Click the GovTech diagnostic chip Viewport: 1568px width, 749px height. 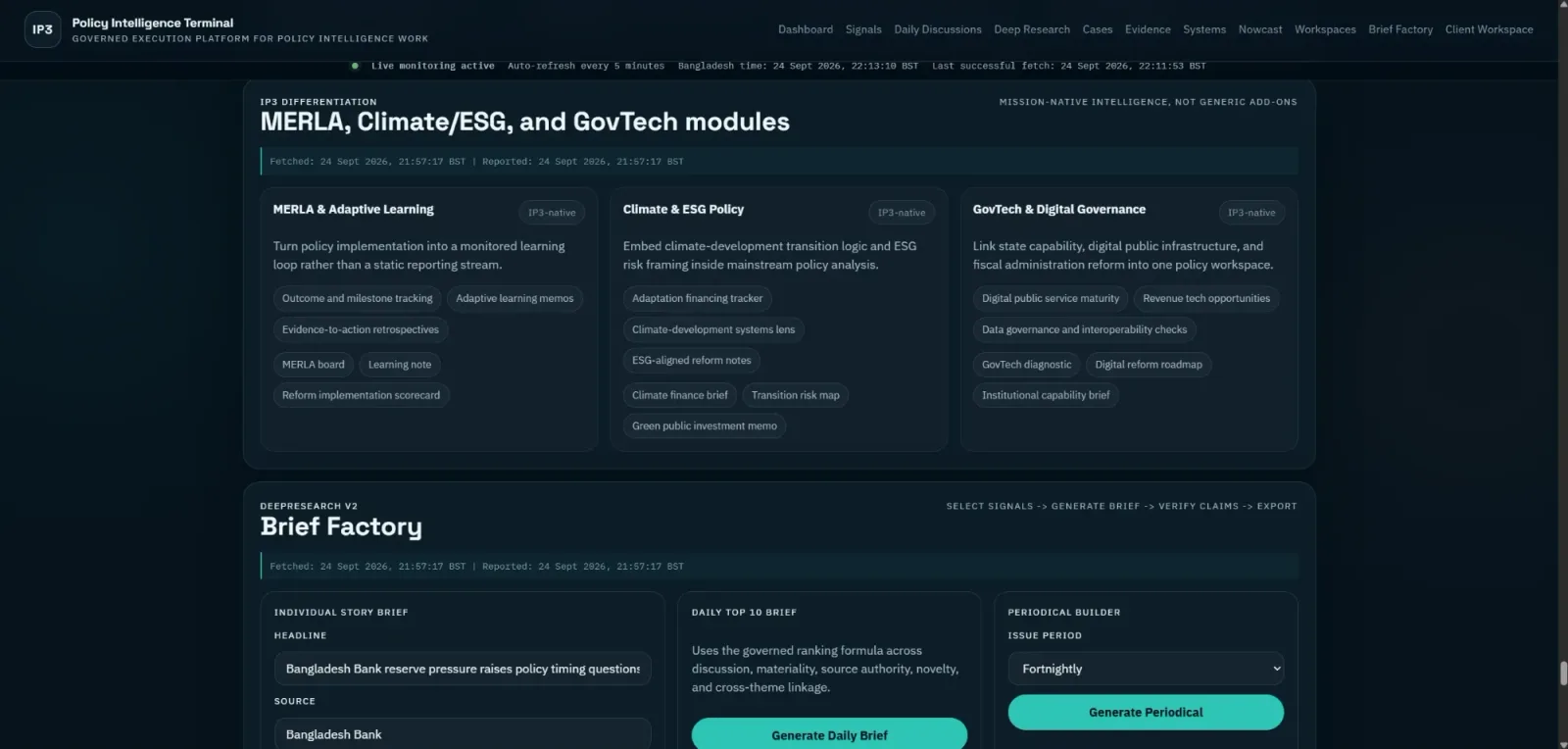[1027, 364]
